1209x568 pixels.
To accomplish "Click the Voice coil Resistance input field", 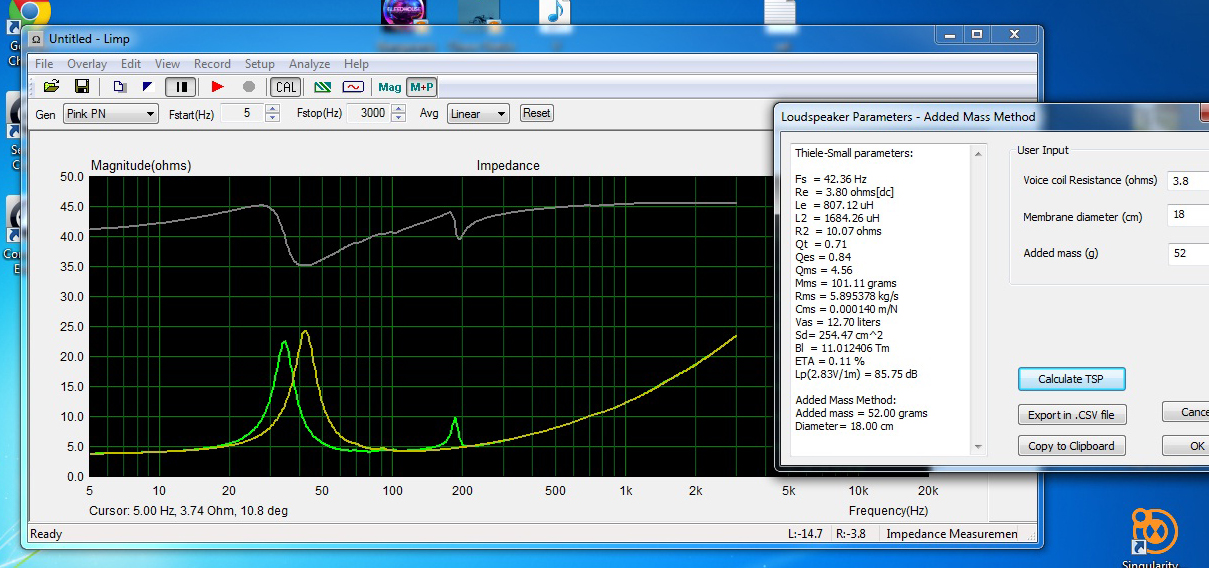I will [x=1188, y=181].
